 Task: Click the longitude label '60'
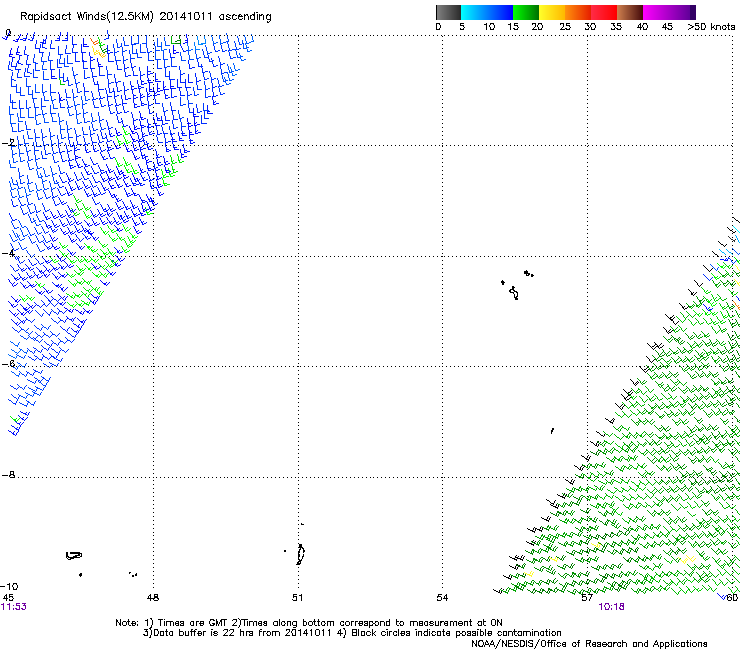[x=732, y=598]
